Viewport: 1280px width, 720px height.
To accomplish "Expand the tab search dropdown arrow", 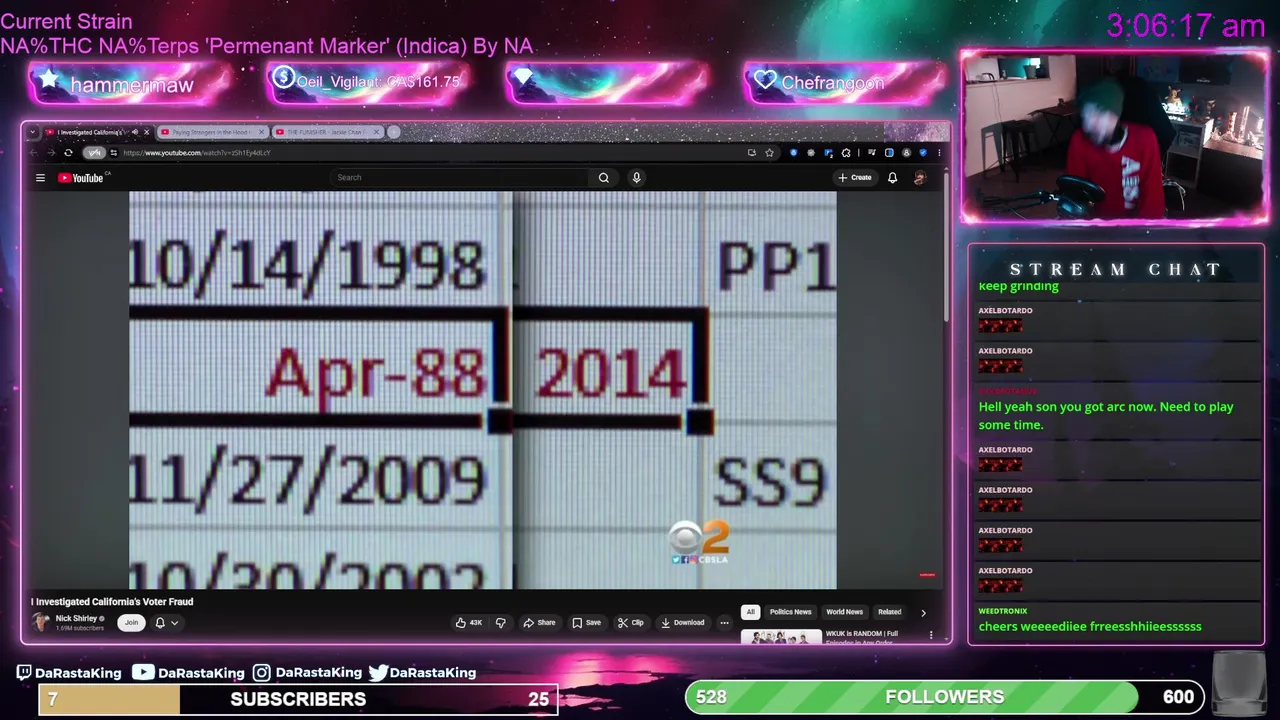I will (33, 132).
